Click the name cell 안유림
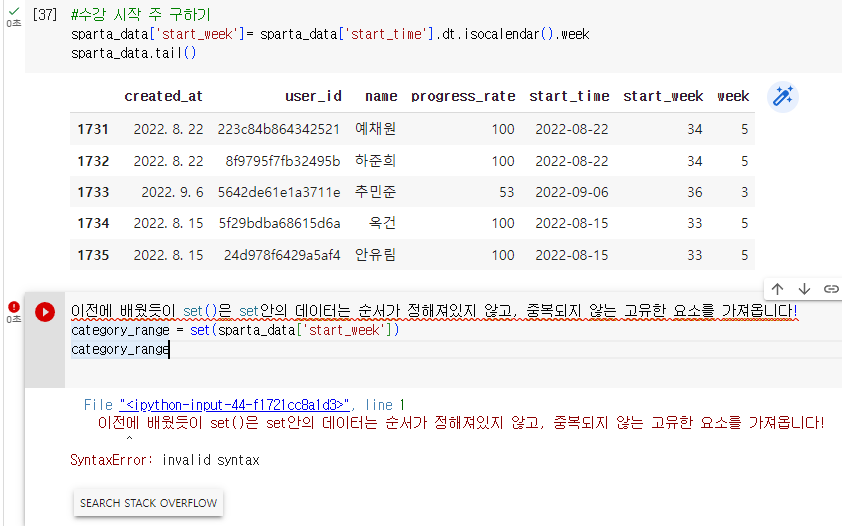 (x=375, y=254)
